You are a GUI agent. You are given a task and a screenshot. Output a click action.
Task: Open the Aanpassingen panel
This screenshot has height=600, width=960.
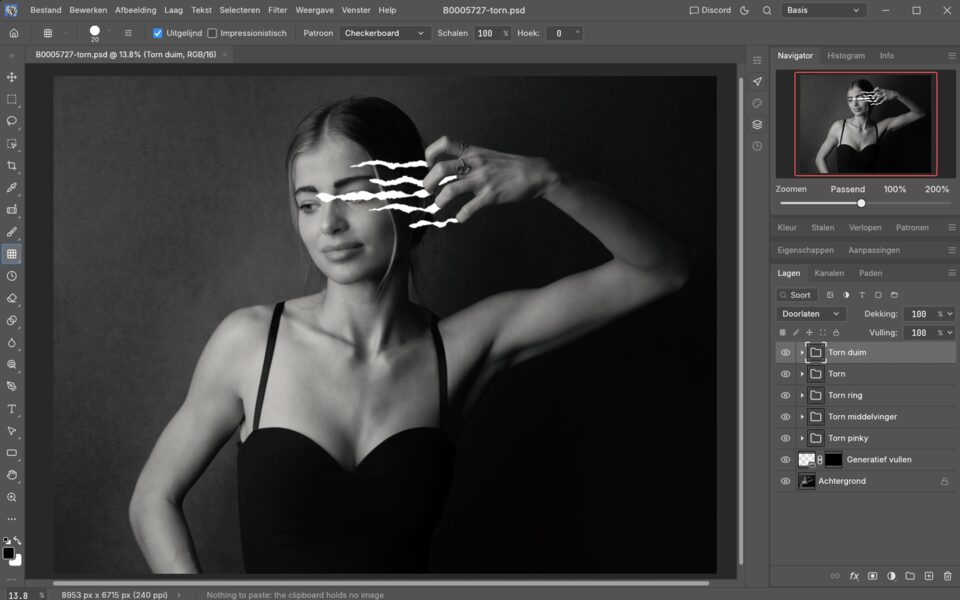[x=874, y=250]
